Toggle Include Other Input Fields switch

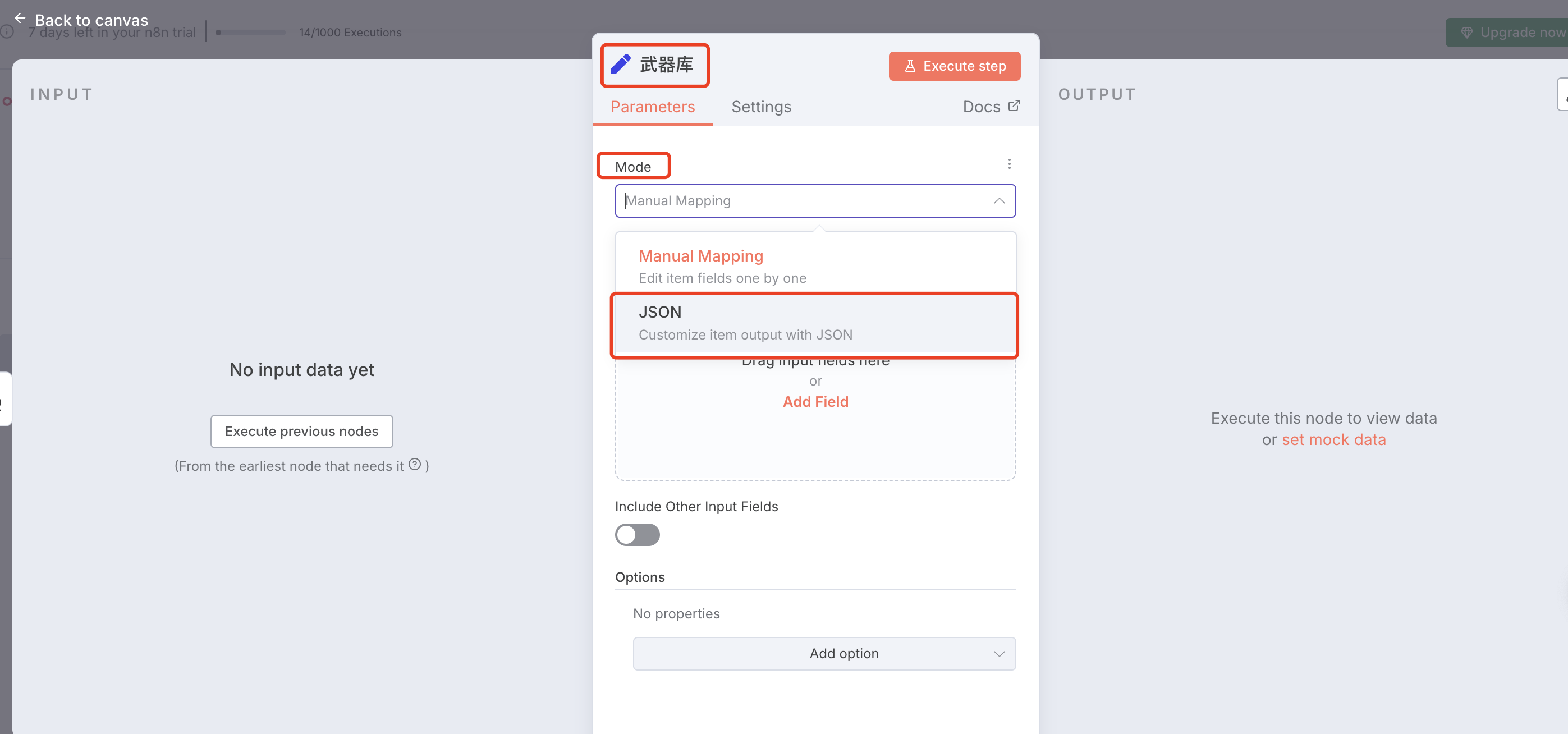pyautogui.click(x=637, y=535)
